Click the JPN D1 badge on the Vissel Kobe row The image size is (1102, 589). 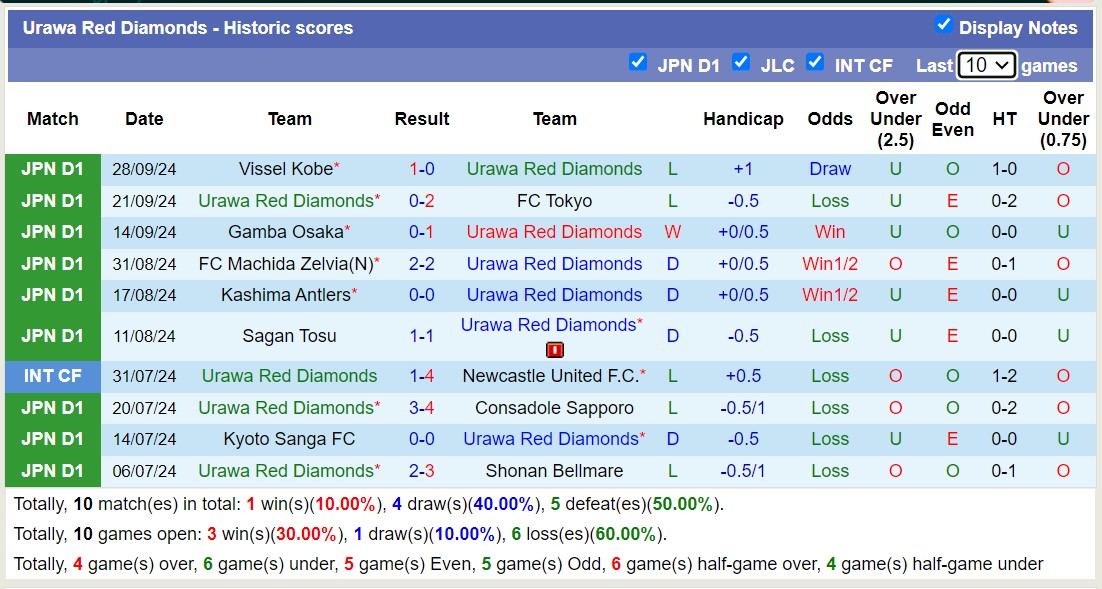click(52, 169)
